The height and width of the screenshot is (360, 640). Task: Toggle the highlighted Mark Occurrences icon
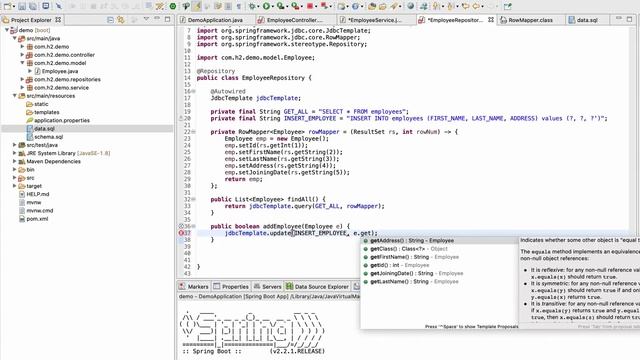coord(196,6)
